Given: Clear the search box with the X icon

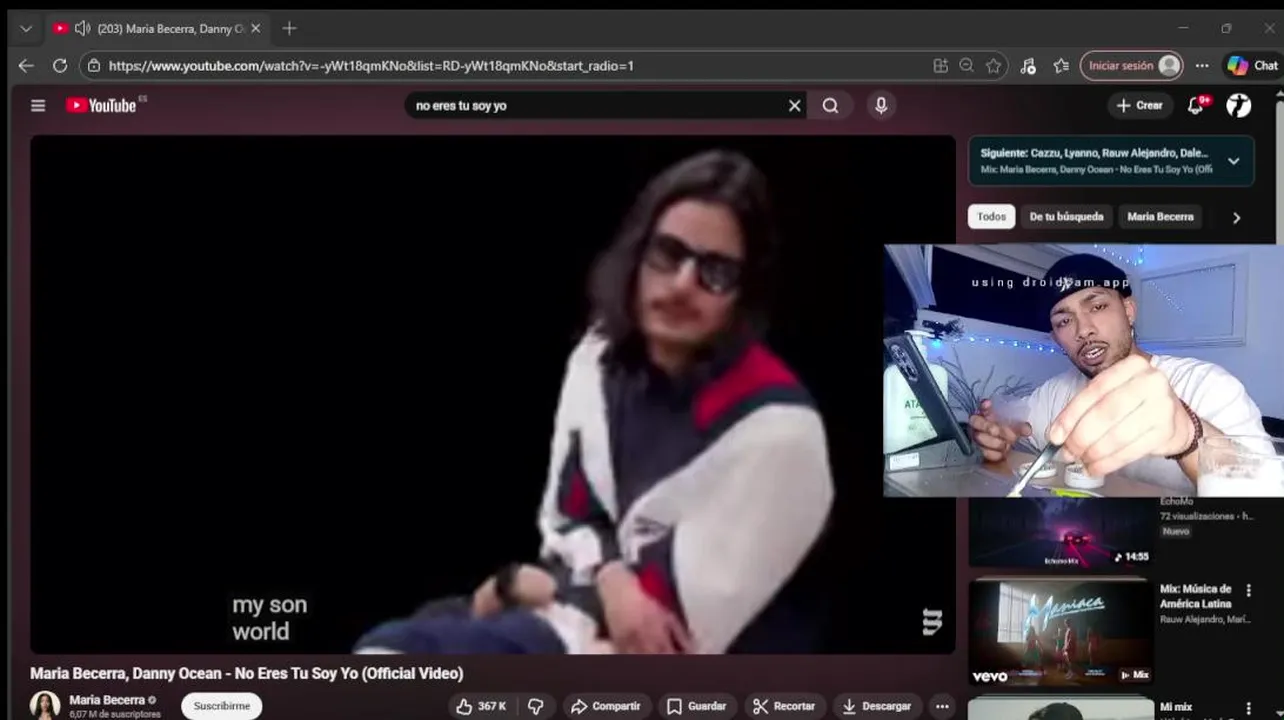Looking at the screenshot, I should click(795, 105).
